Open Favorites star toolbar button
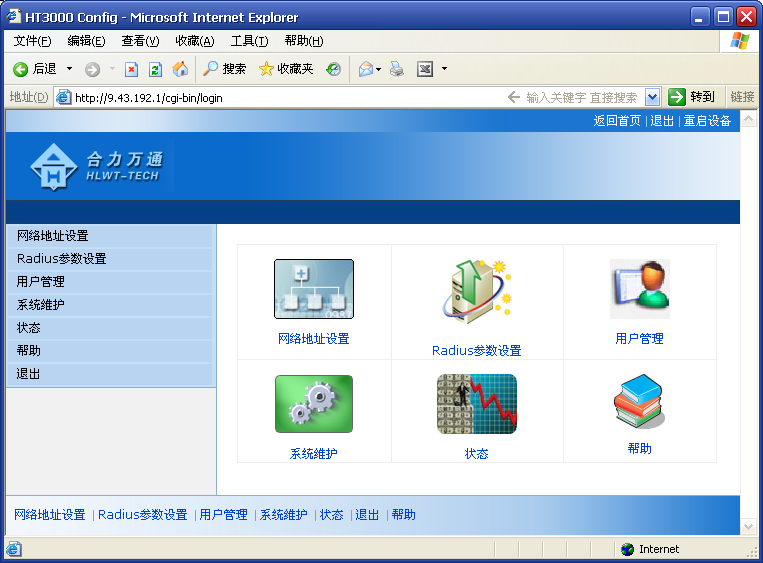This screenshot has height=563, width=763. point(286,69)
